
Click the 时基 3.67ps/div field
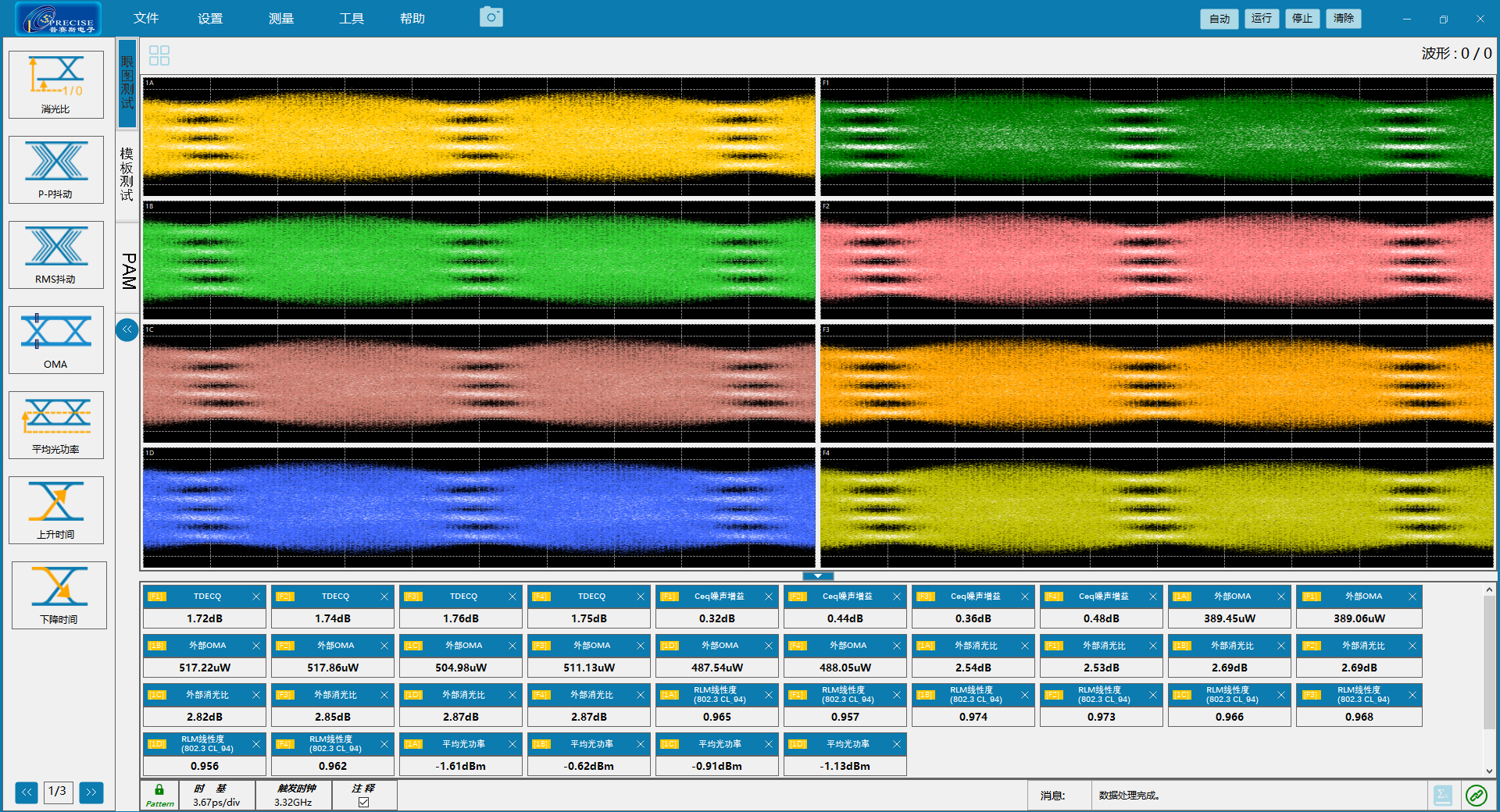[216, 795]
